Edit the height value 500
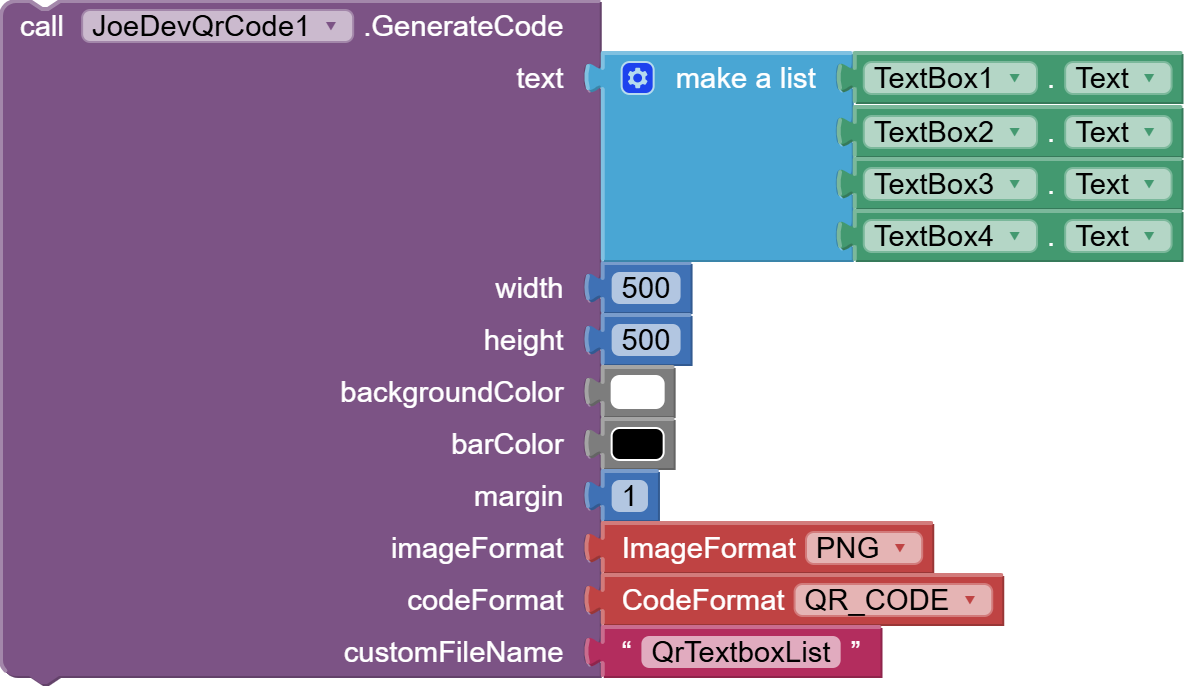This screenshot has width=1184, height=686. pos(645,340)
